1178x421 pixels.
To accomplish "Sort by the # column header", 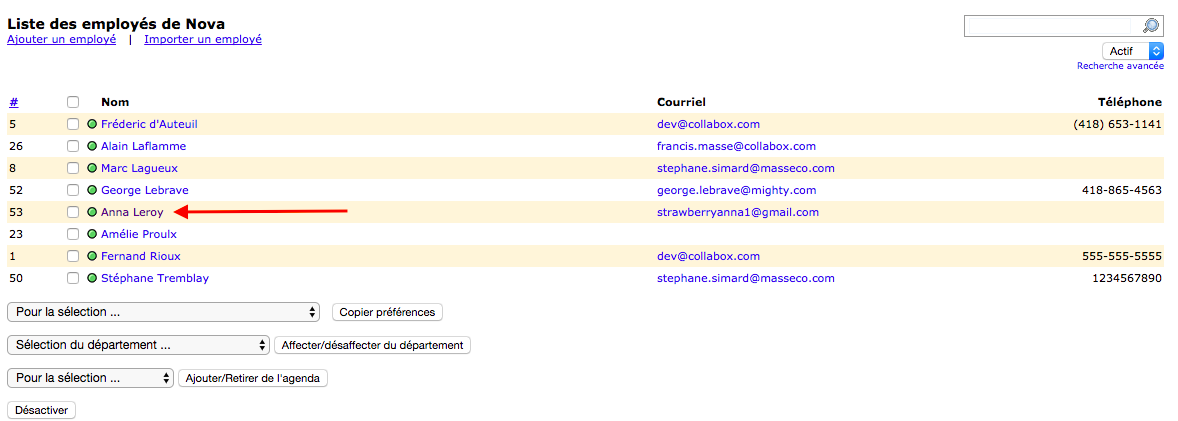I will [x=13, y=102].
